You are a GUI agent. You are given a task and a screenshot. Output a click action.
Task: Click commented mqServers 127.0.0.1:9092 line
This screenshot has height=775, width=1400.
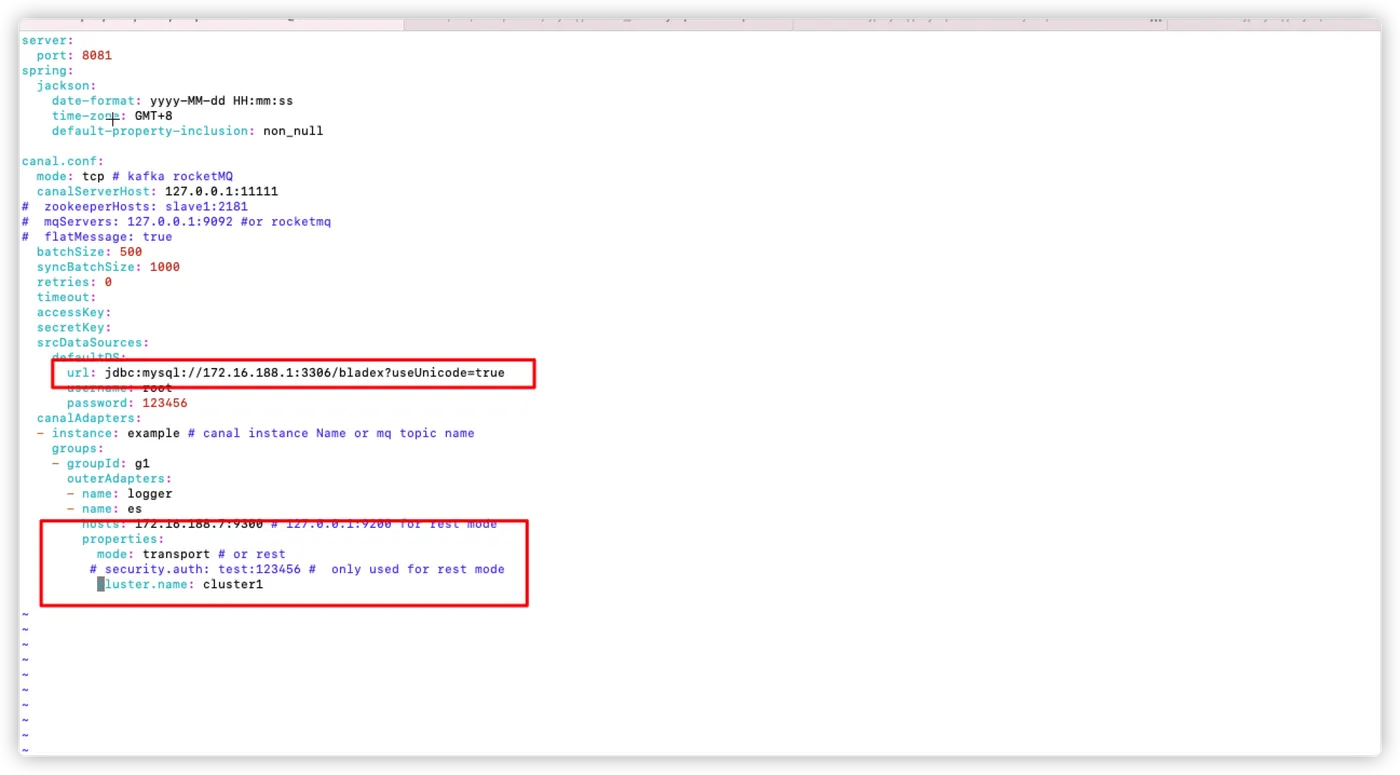tap(176, 221)
